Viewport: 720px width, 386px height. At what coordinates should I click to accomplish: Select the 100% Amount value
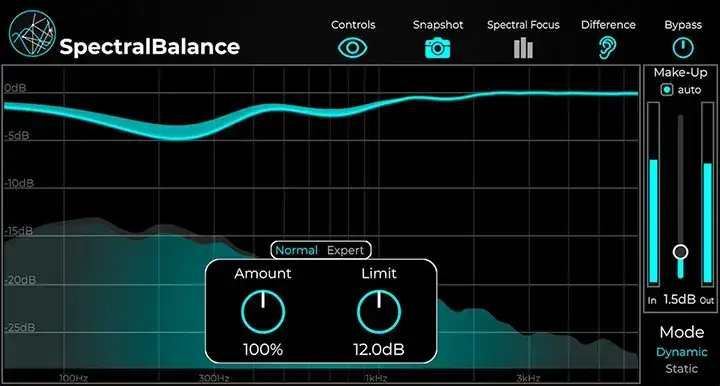point(263,350)
